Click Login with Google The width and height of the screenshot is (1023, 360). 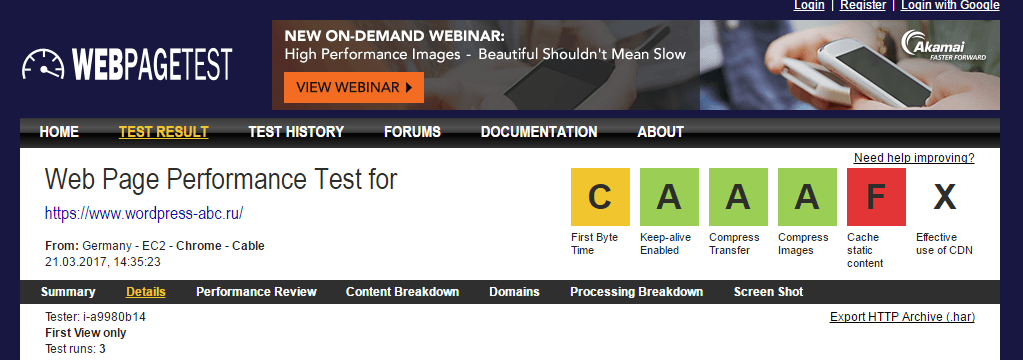pyautogui.click(x=950, y=5)
